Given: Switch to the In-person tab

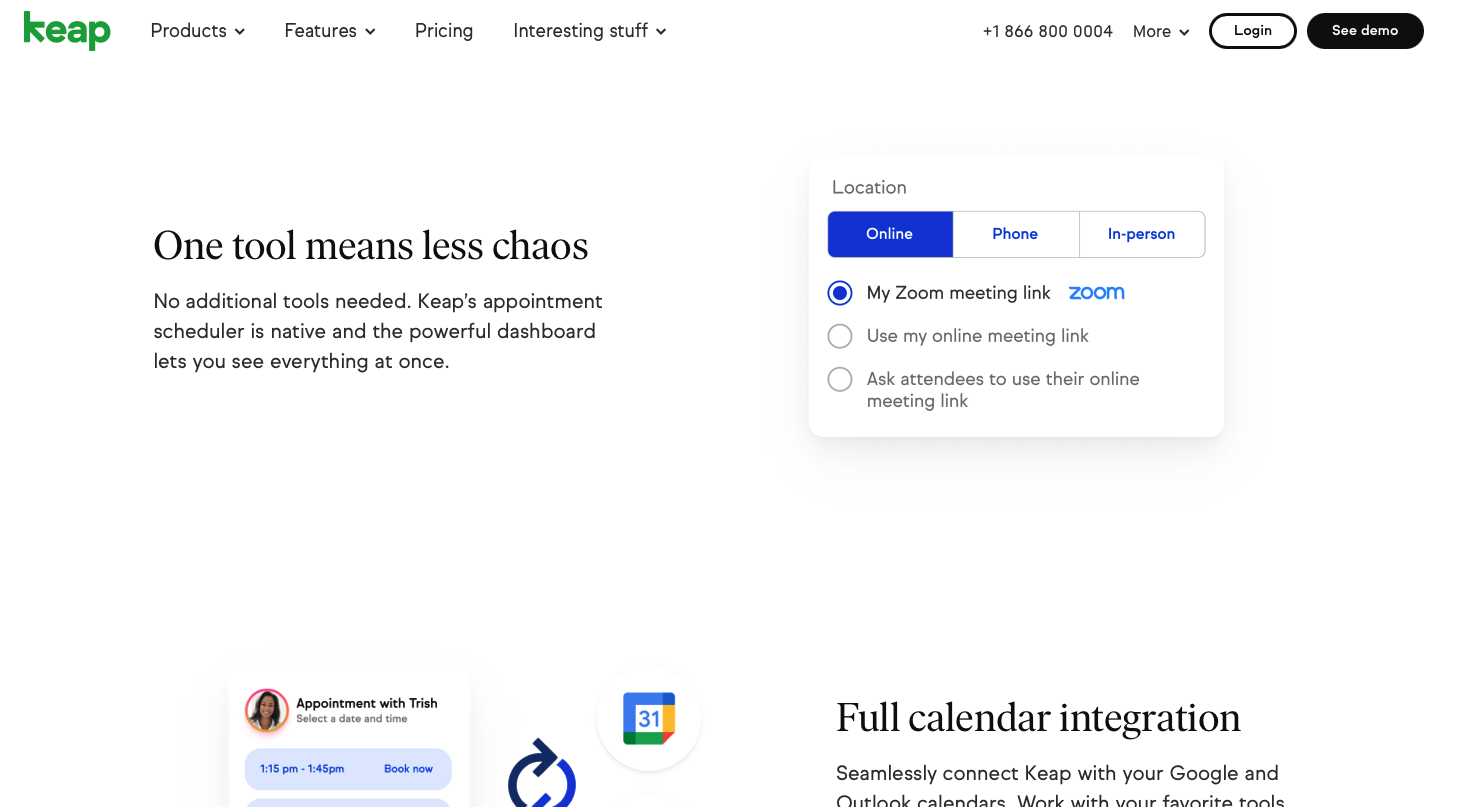Looking at the screenshot, I should click(1141, 234).
